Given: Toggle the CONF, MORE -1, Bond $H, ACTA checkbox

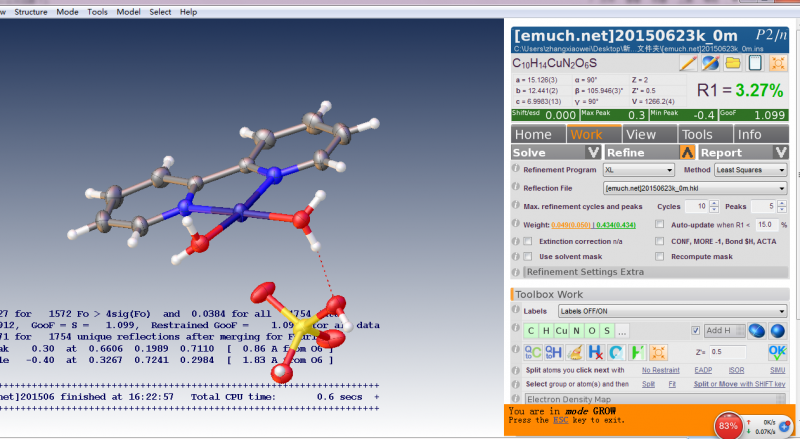Looking at the screenshot, I should point(660,241).
